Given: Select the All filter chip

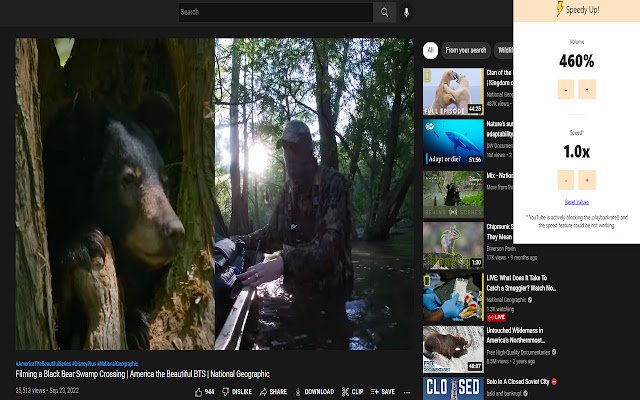Looking at the screenshot, I should click(430, 50).
